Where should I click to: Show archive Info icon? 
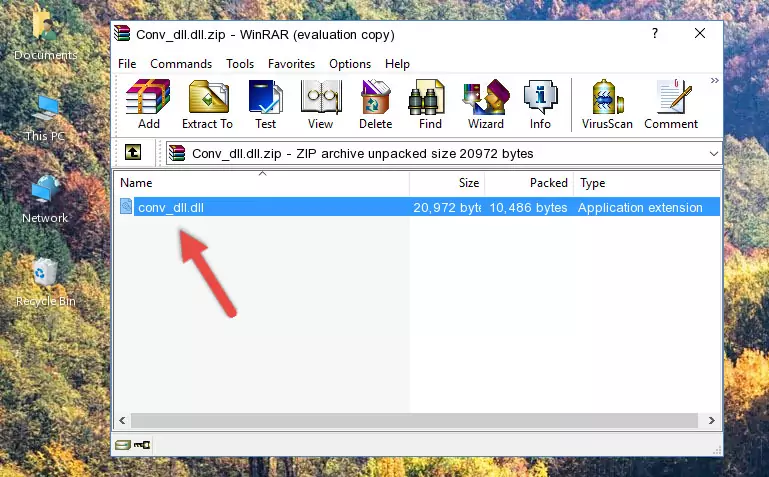click(x=540, y=103)
